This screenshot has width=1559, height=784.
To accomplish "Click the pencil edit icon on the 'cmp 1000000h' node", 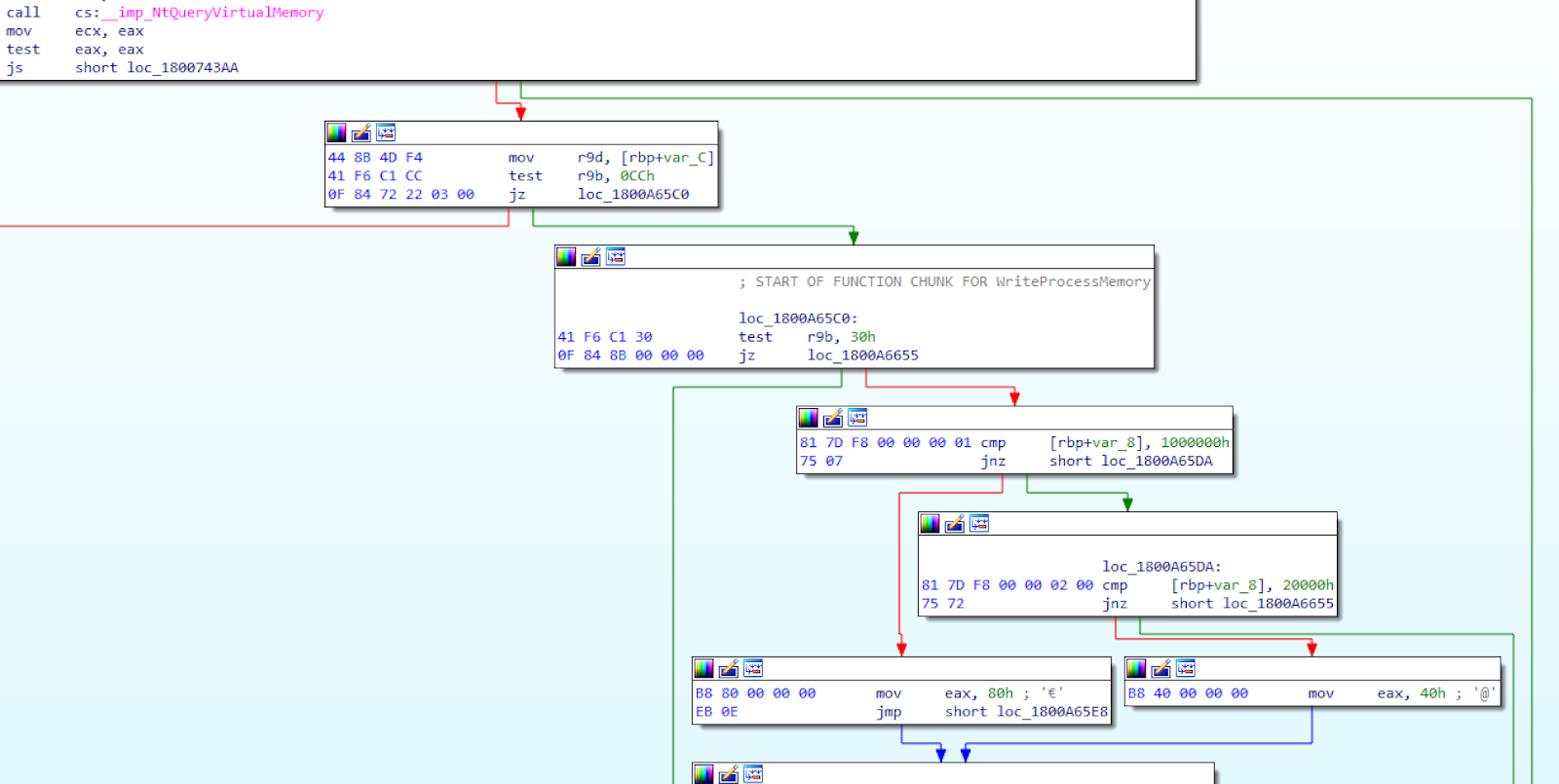I will pos(832,418).
